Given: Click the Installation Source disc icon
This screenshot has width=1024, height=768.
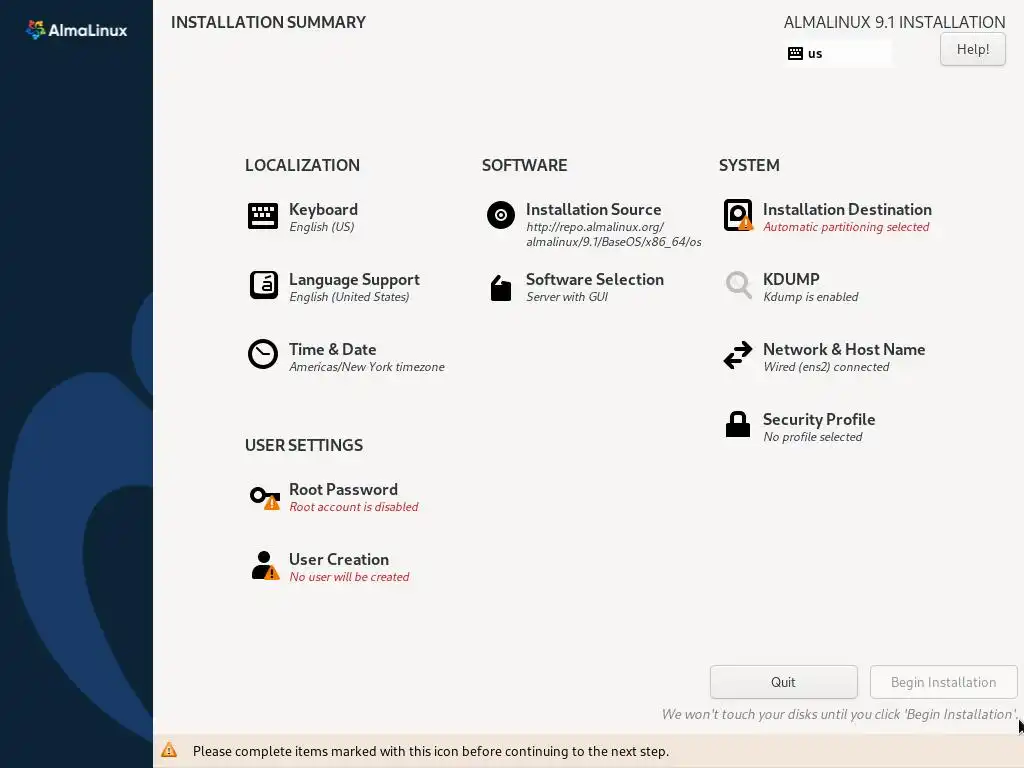Looking at the screenshot, I should [x=501, y=215].
